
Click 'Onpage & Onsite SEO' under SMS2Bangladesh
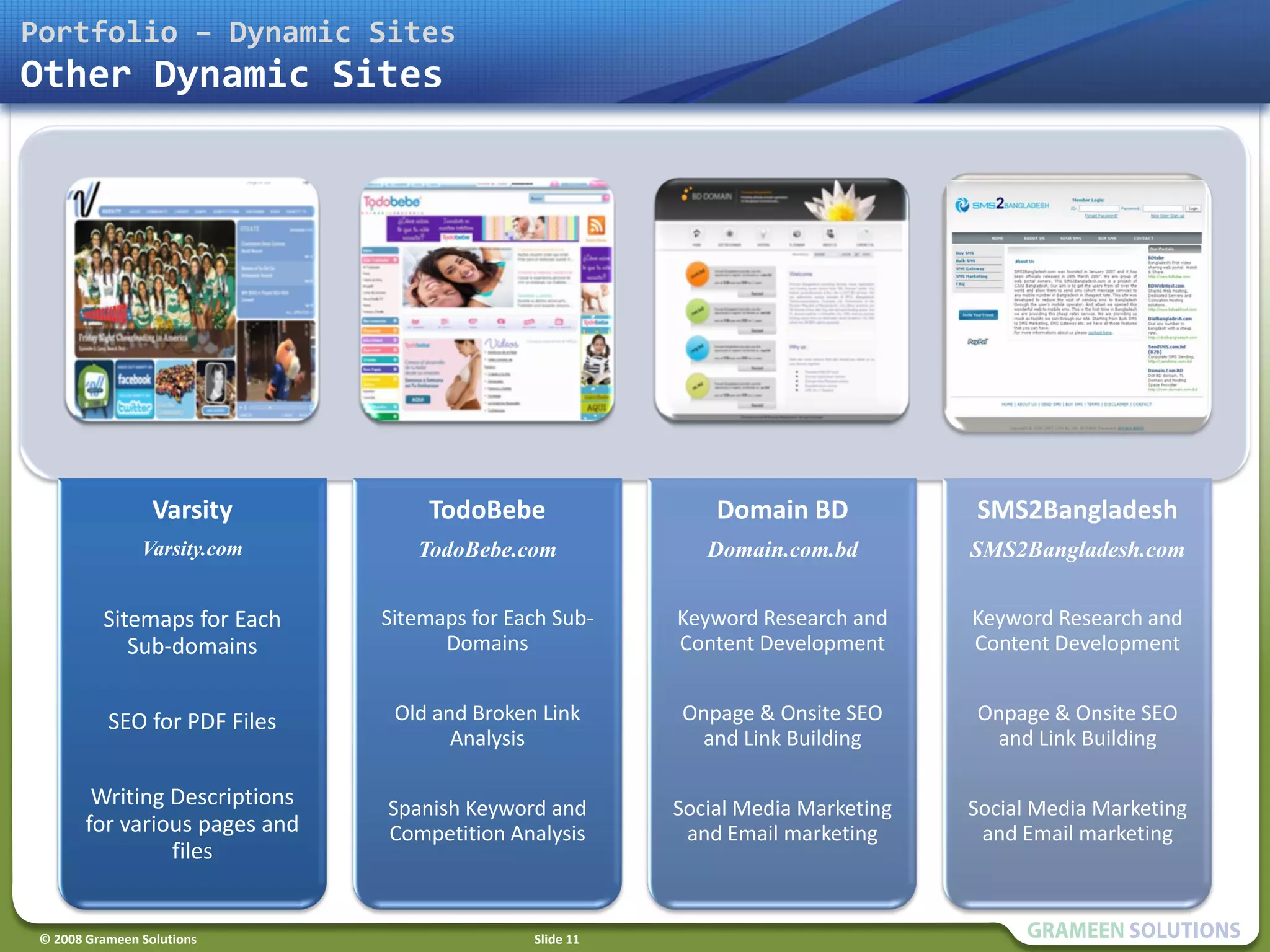1077,713
